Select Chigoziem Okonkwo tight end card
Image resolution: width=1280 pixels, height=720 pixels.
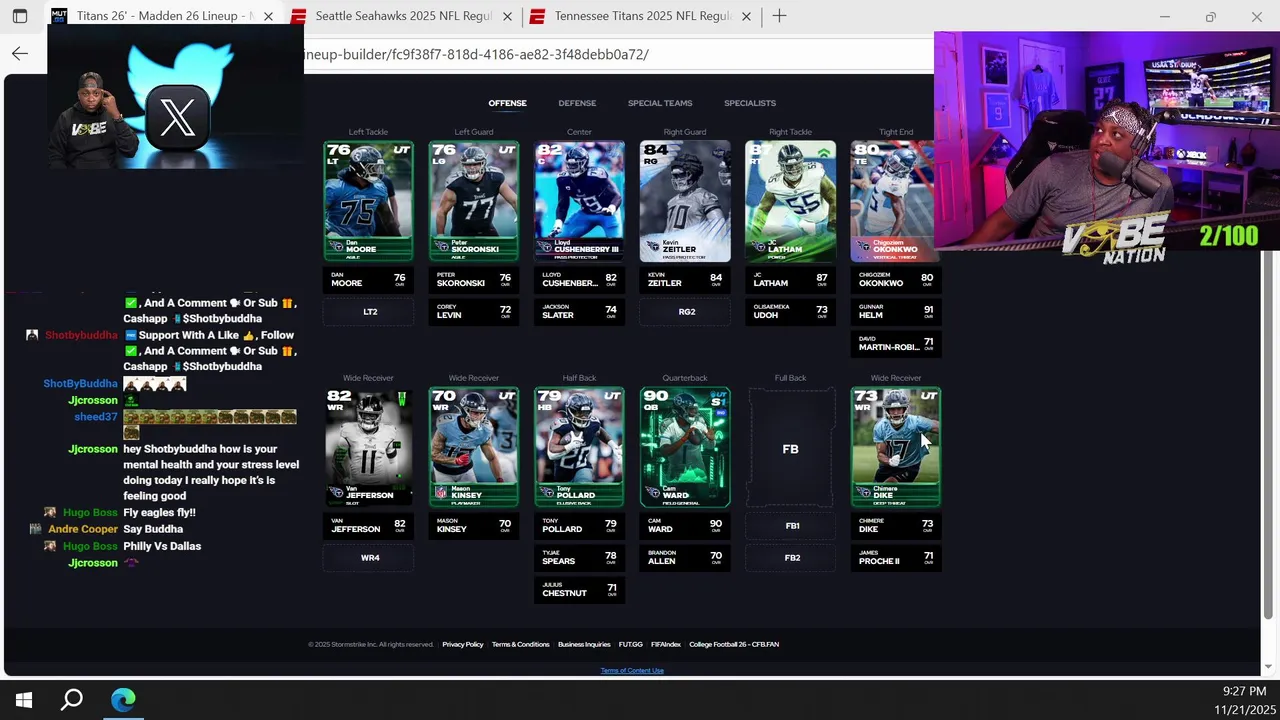click(893, 201)
